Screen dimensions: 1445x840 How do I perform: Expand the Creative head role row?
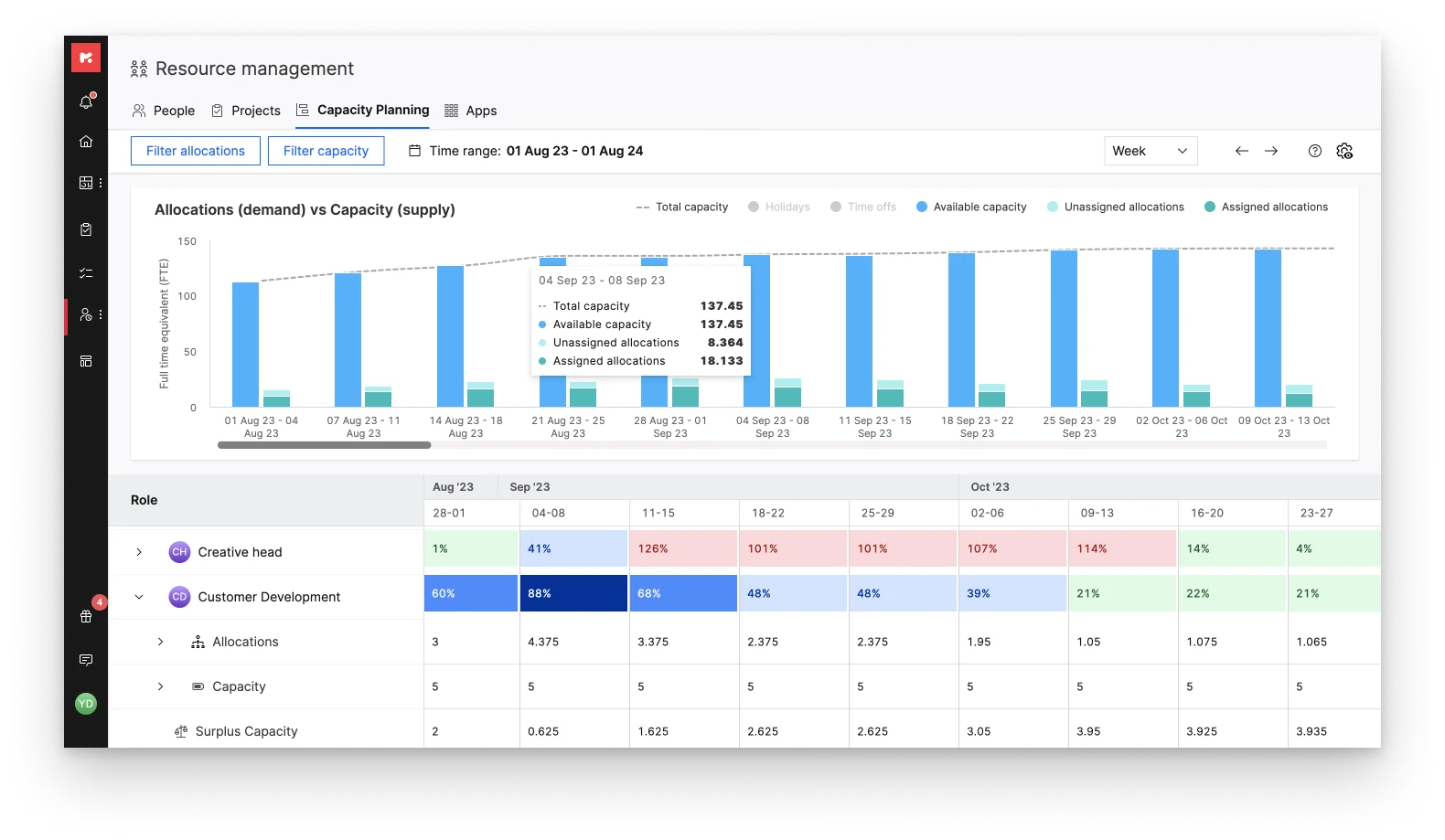(139, 552)
